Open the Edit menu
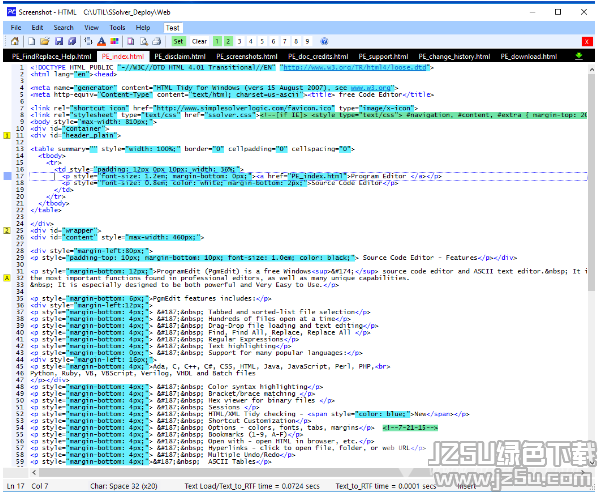This screenshot has height=492, width=598. [37, 27]
